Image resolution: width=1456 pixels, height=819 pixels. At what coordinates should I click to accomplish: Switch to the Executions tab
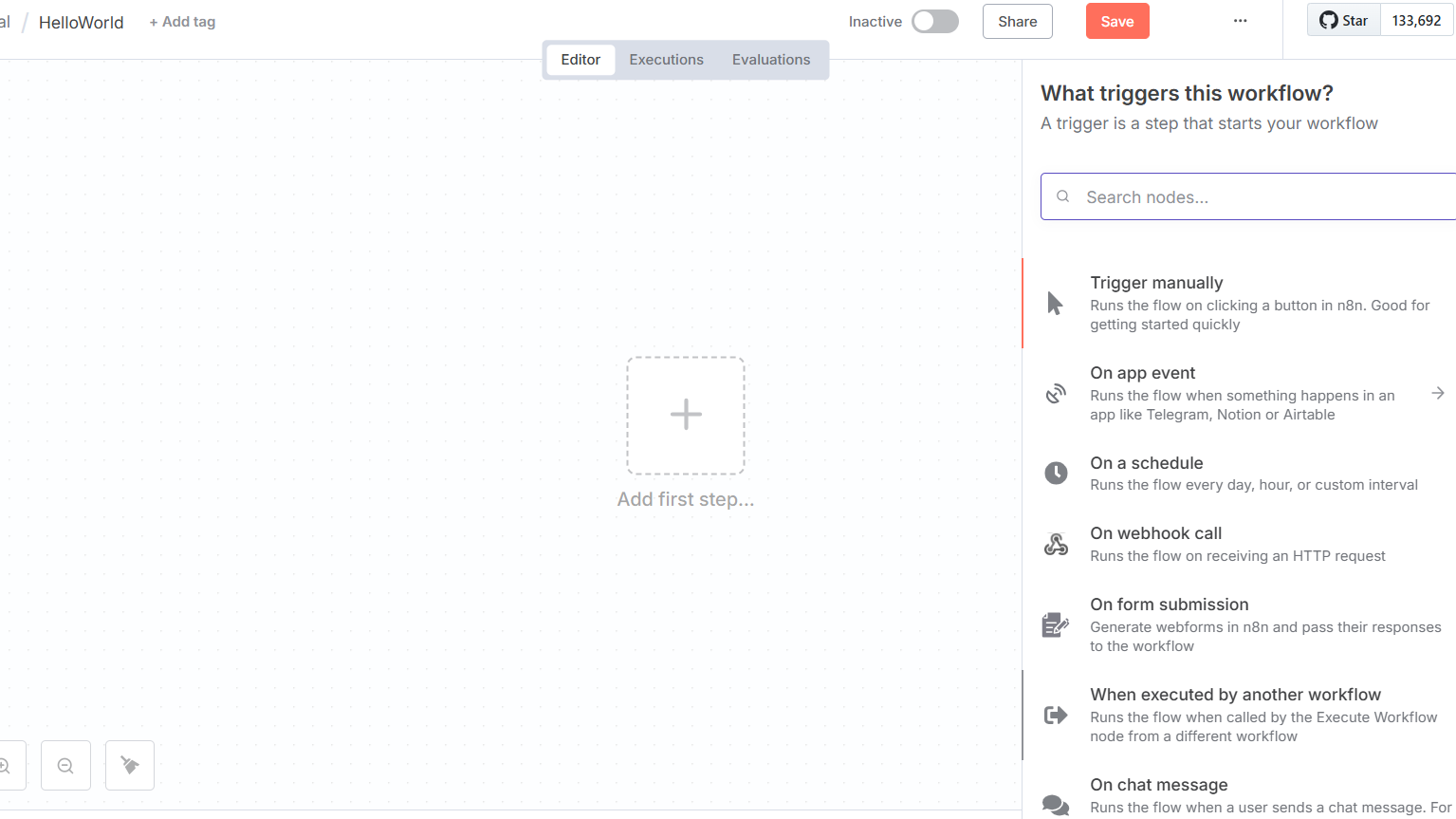click(x=666, y=60)
